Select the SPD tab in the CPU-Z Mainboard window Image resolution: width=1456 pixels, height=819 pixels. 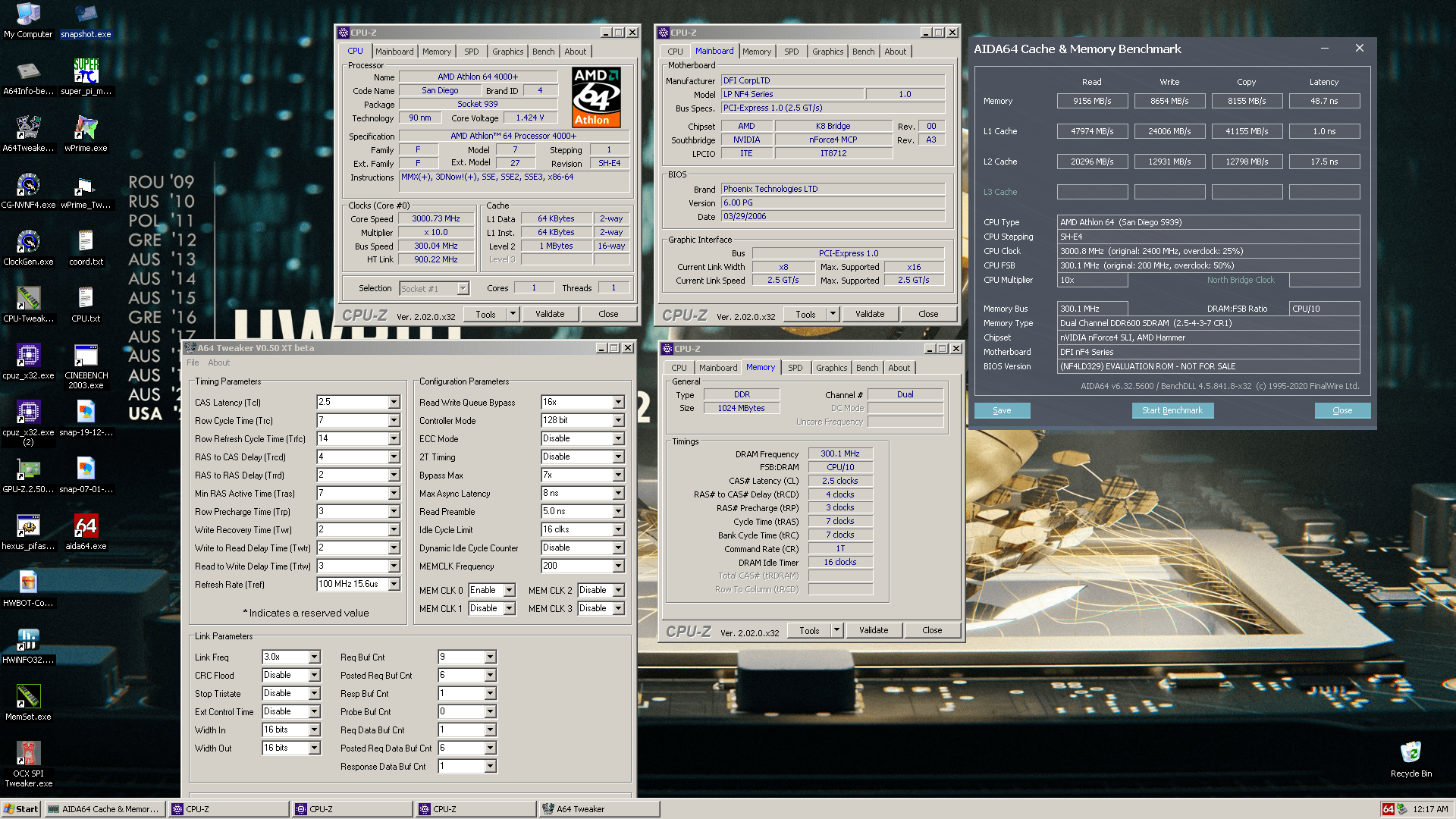[792, 52]
